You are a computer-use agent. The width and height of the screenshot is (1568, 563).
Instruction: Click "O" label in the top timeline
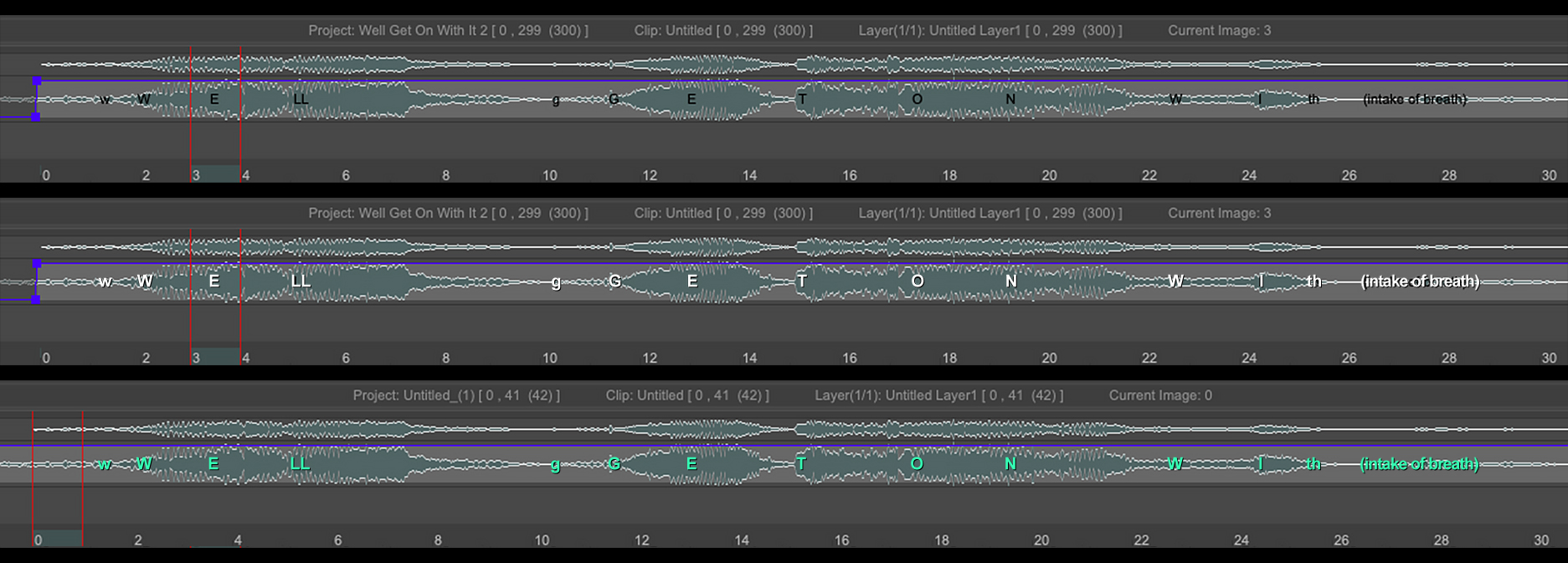(917, 99)
